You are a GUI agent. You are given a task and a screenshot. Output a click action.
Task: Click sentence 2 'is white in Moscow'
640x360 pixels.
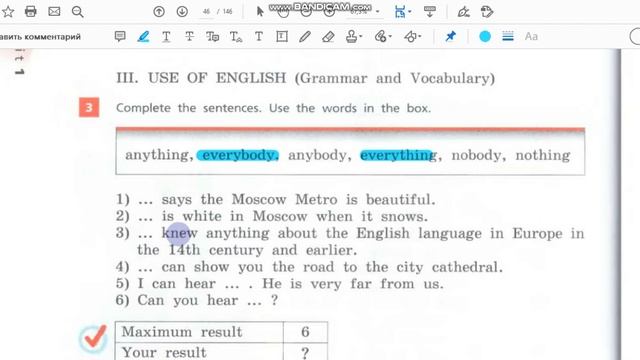[x=272, y=216]
